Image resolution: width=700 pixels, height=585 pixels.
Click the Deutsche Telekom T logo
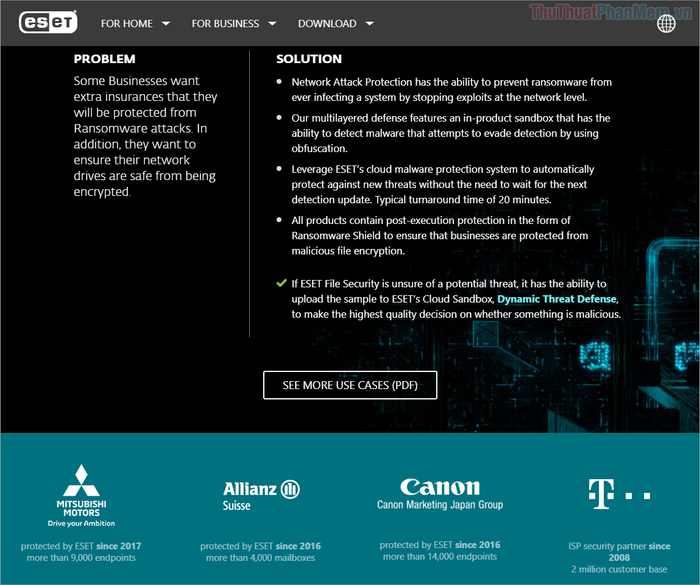point(619,494)
